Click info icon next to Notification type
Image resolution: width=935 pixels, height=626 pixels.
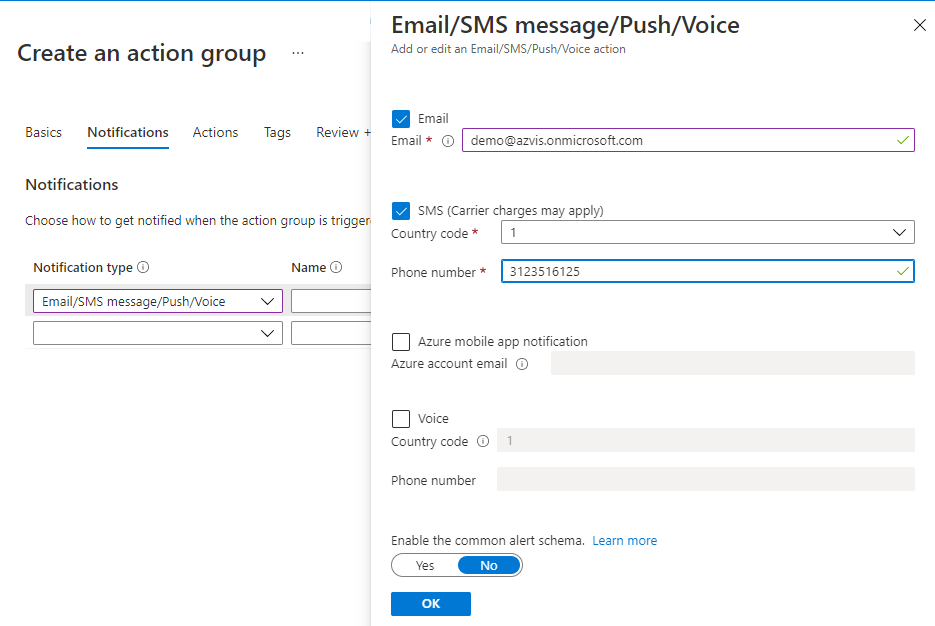143,268
